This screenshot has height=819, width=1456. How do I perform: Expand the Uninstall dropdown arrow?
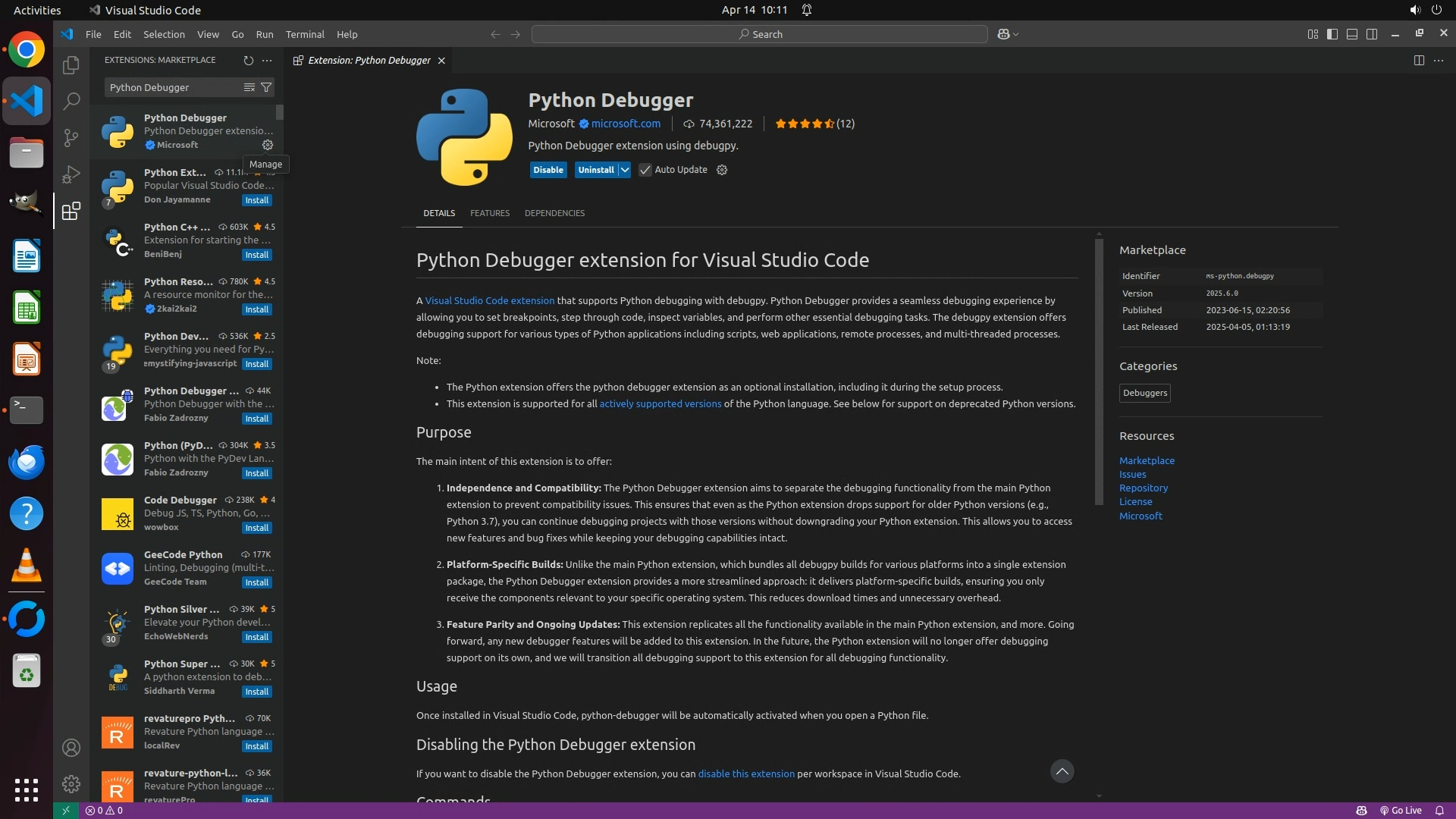pyautogui.click(x=624, y=170)
